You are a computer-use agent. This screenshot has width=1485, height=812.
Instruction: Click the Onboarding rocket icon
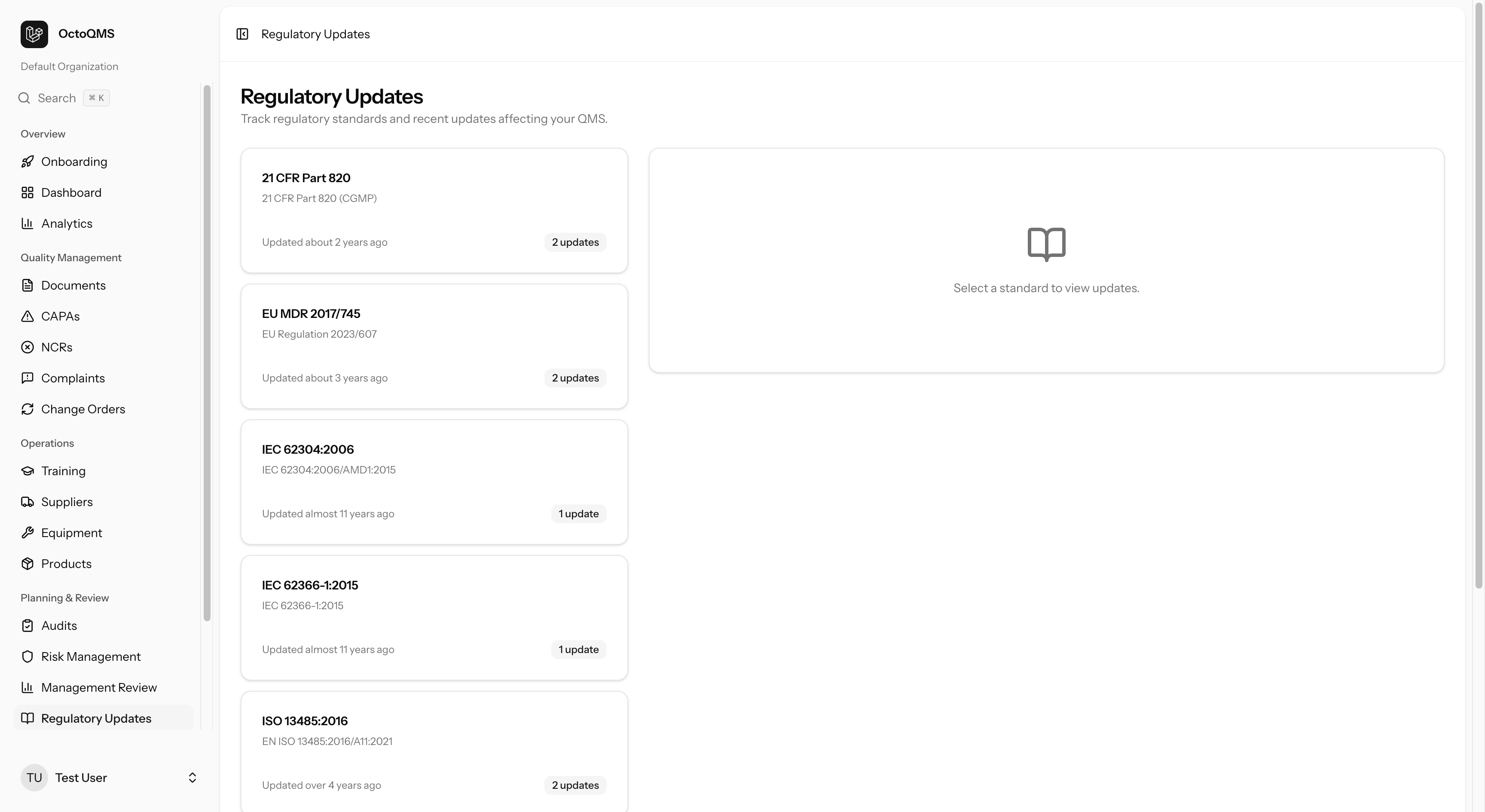[x=27, y=162]
